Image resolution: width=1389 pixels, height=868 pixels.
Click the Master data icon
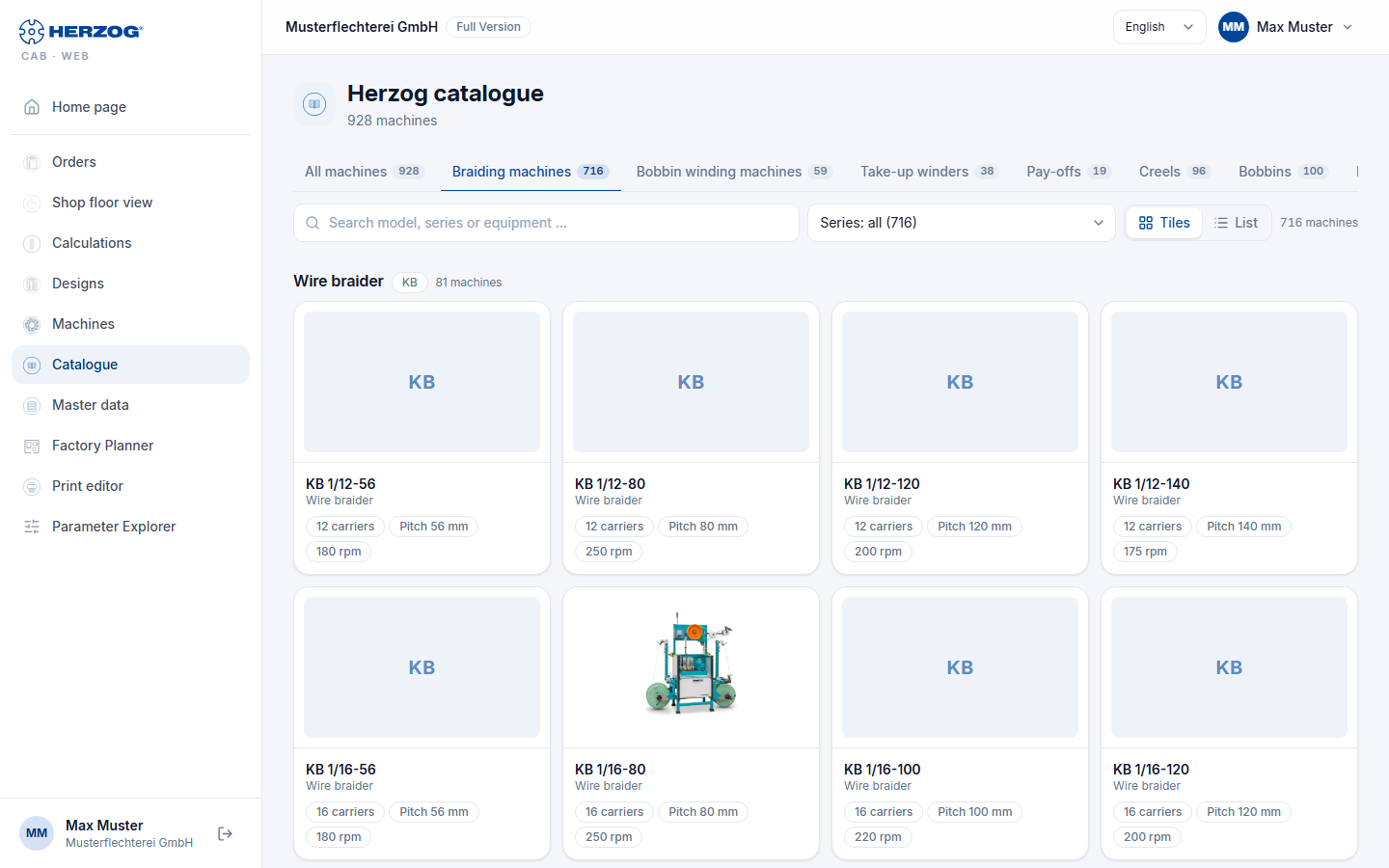coord(32,405)
